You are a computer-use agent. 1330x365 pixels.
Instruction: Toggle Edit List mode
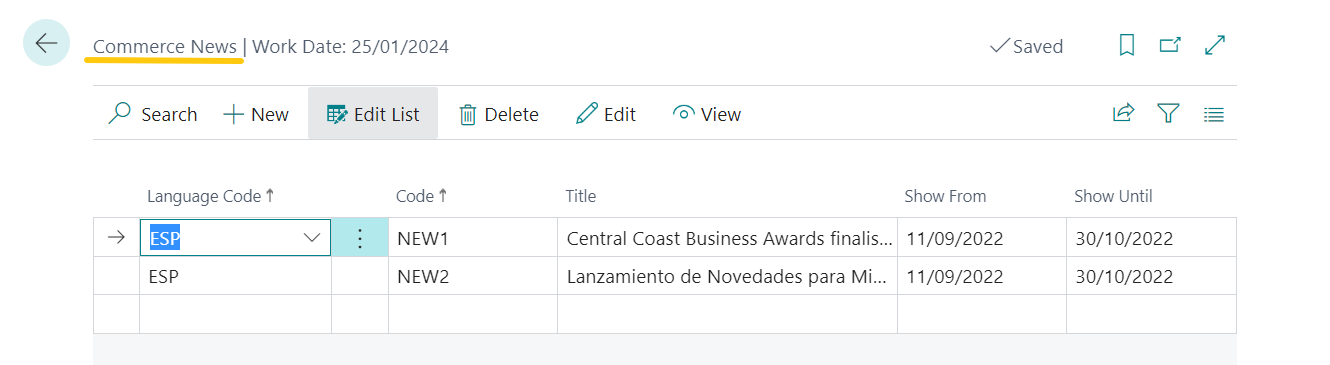point(373,114)
